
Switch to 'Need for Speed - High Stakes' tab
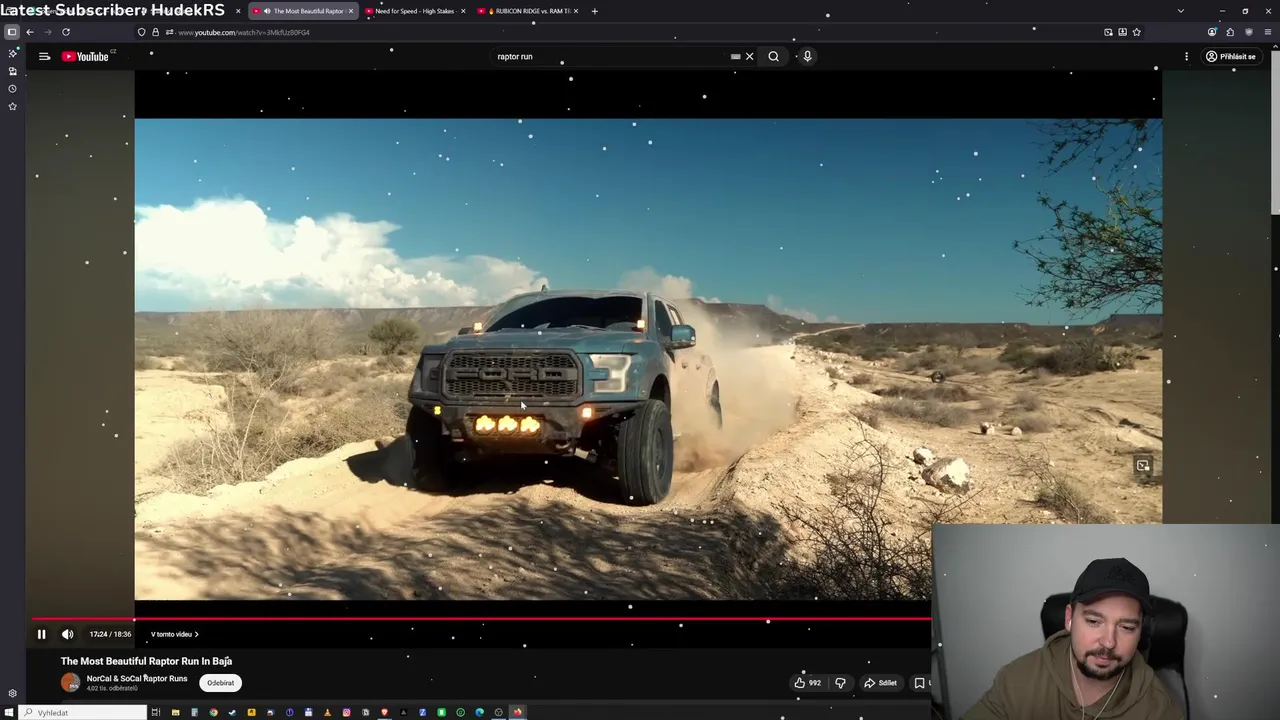[413, 11]
